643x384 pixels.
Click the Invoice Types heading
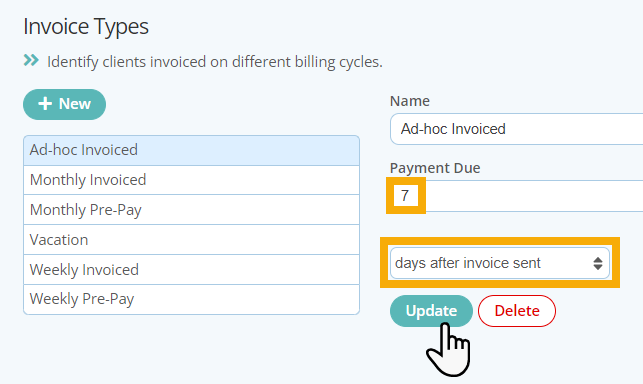86,27
